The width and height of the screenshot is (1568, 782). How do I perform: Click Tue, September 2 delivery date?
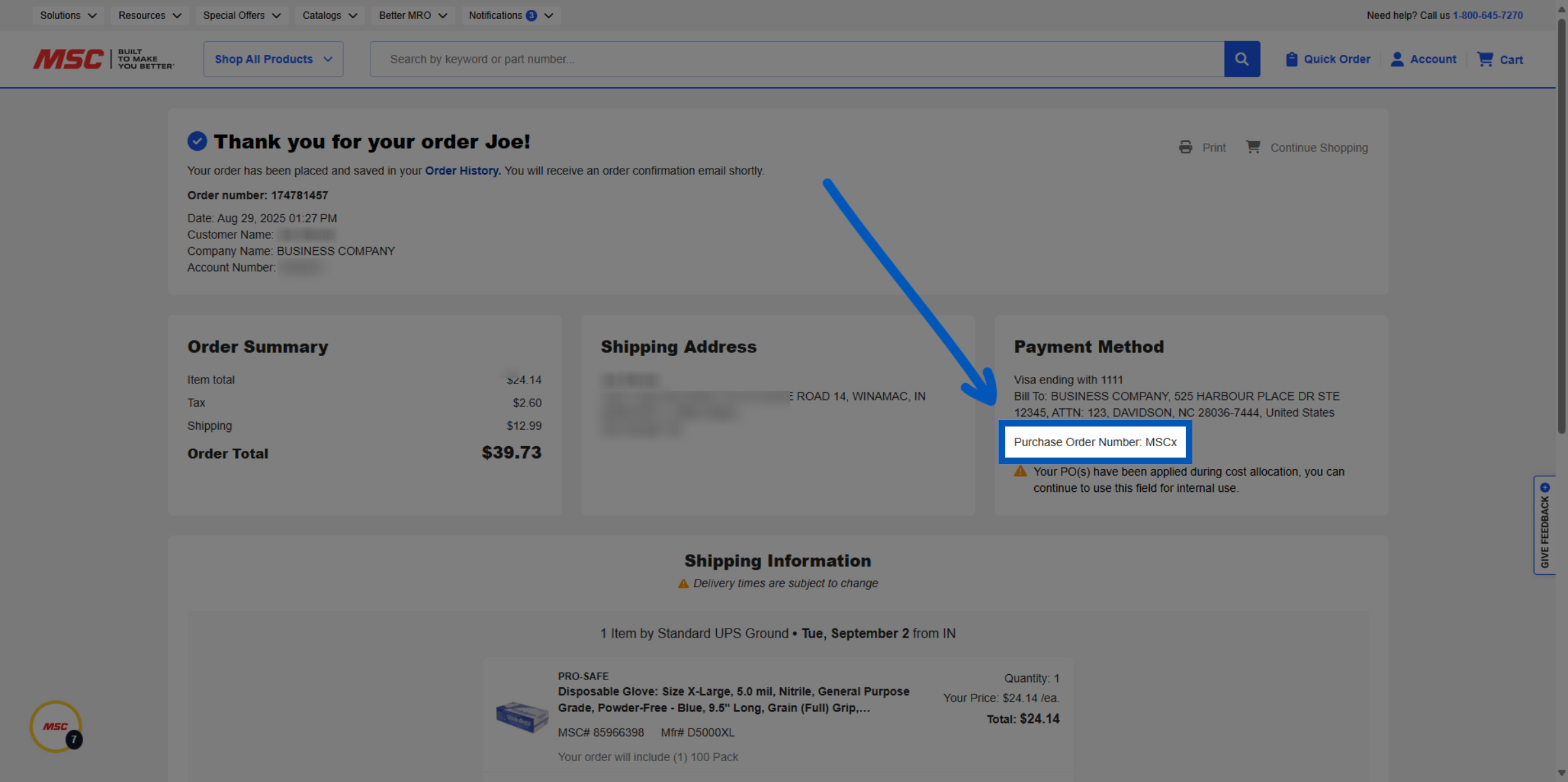pyautogui.click(x=855, y=633)
